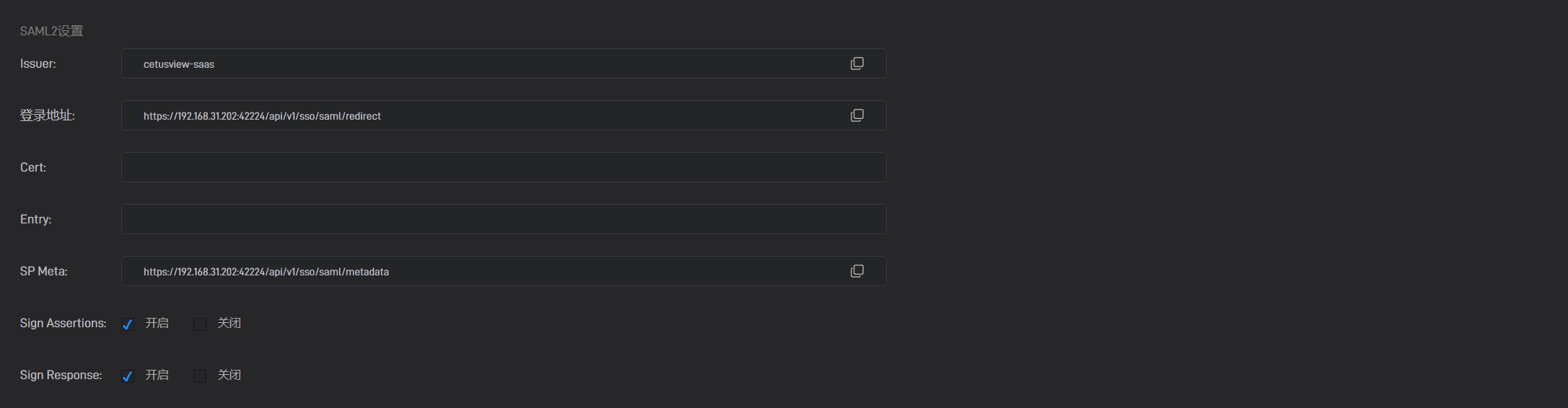
Task: Focus the empty Cert input box
Action: coord(503,167)
